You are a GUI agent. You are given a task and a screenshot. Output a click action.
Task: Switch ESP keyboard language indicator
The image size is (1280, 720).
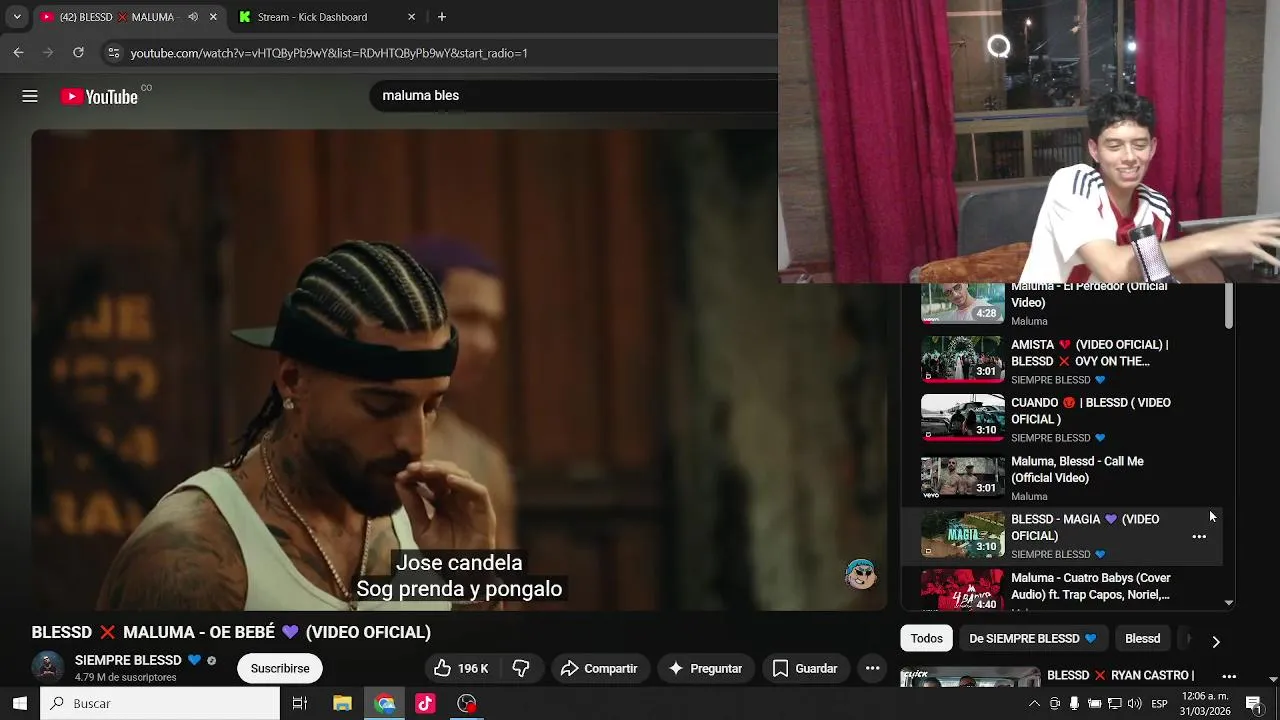coord(1159,704)
